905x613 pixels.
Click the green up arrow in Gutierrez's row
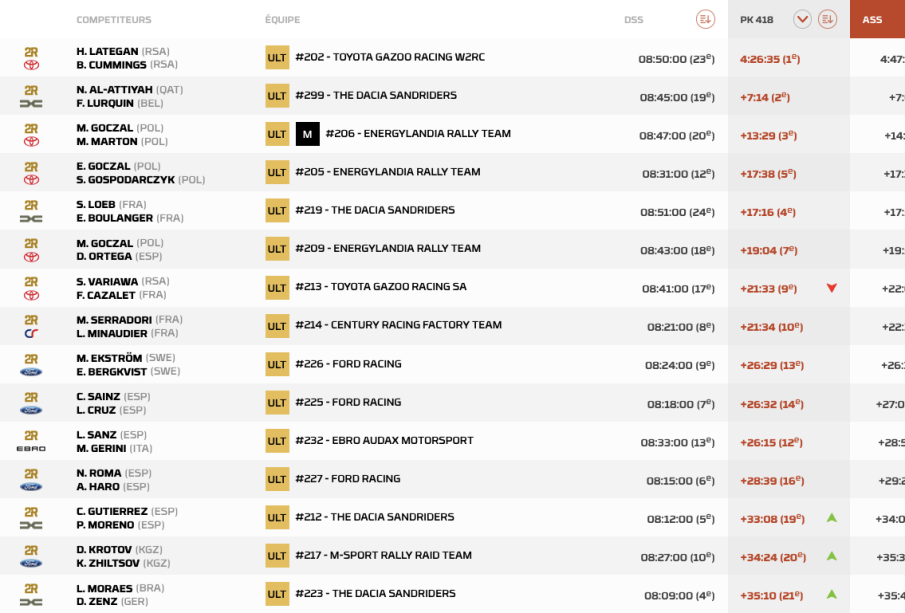point(831,518)
